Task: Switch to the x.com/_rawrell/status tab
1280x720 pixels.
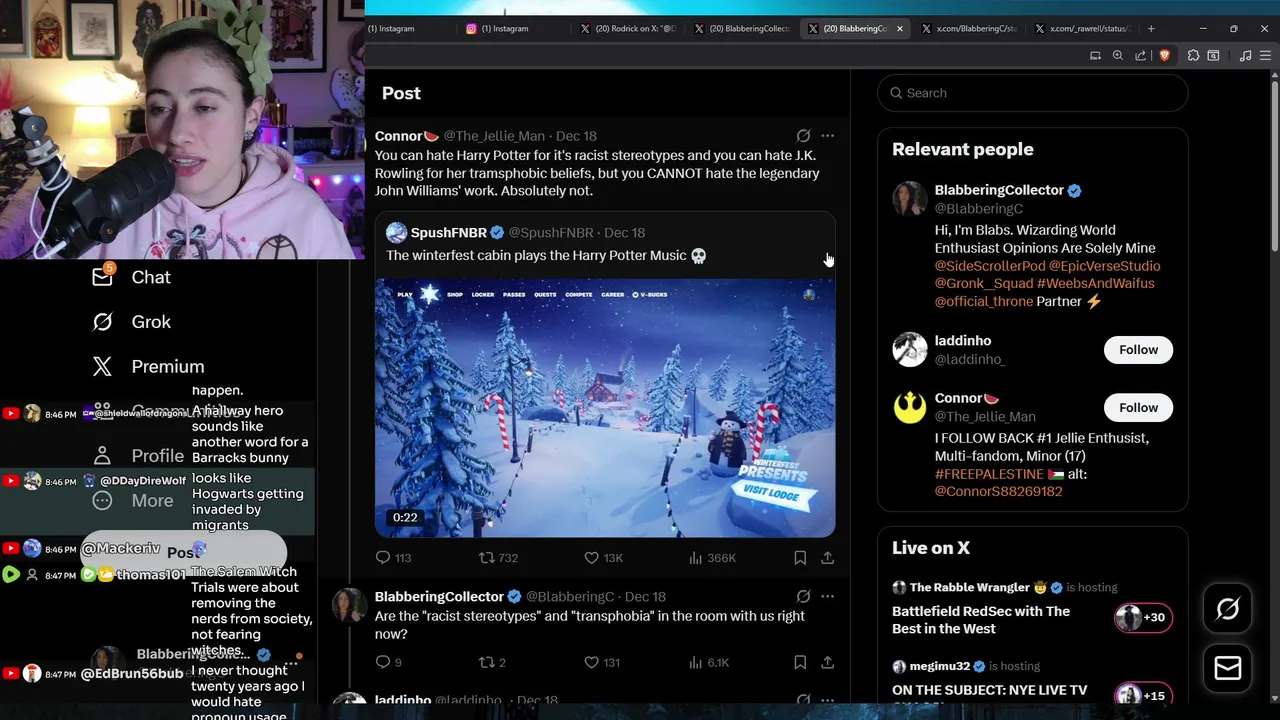Action: (1085, 28)
